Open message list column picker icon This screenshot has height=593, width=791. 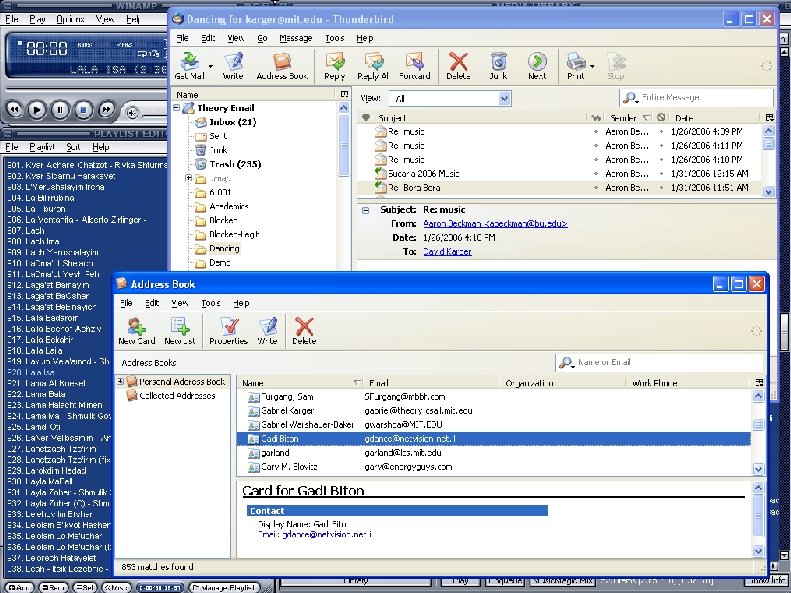[769, 117]
